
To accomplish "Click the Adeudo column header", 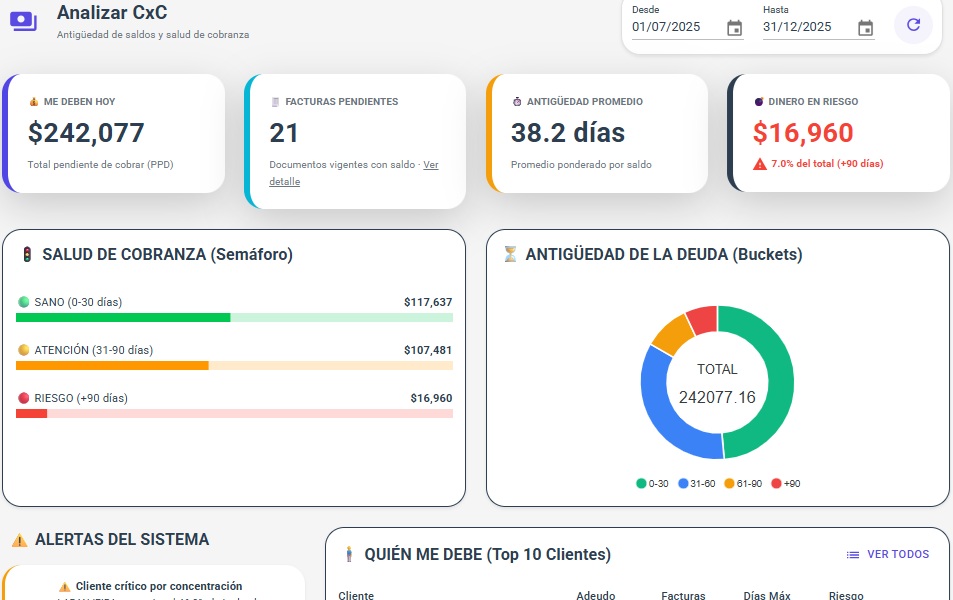I will tap(596, 596).
